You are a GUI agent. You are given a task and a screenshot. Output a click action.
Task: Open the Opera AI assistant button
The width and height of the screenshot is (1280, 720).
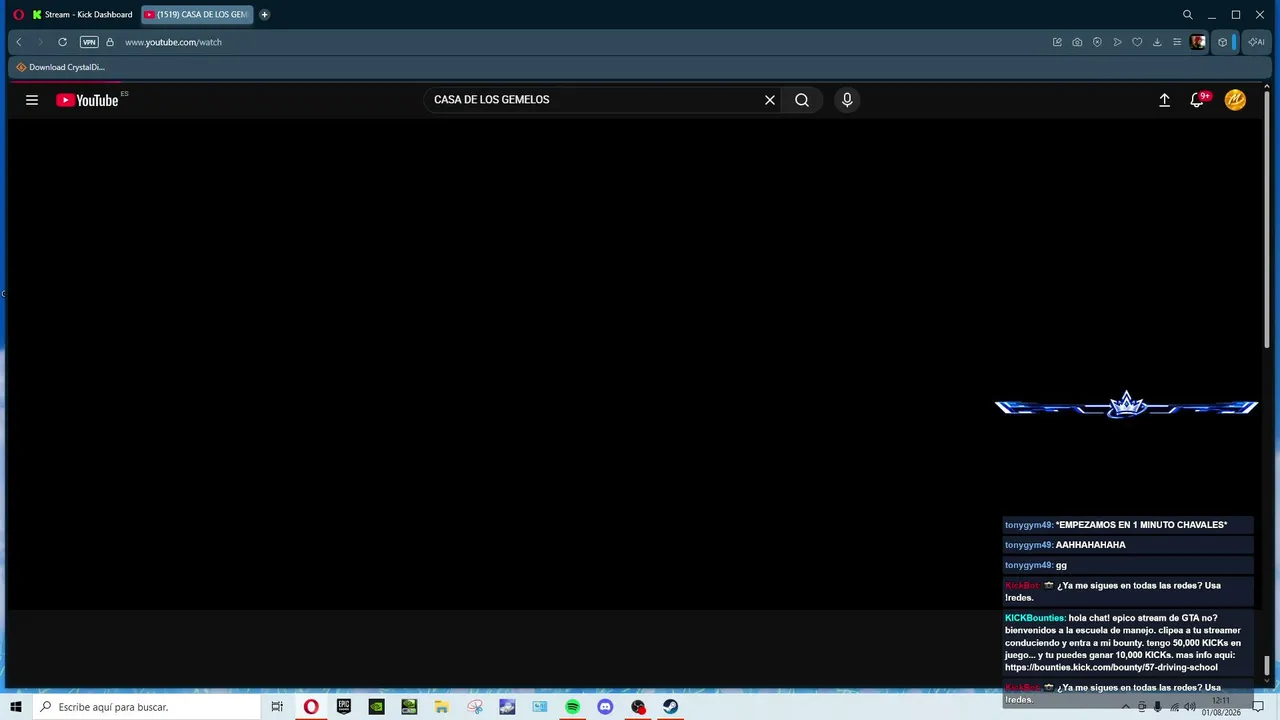click(1257, 42)
